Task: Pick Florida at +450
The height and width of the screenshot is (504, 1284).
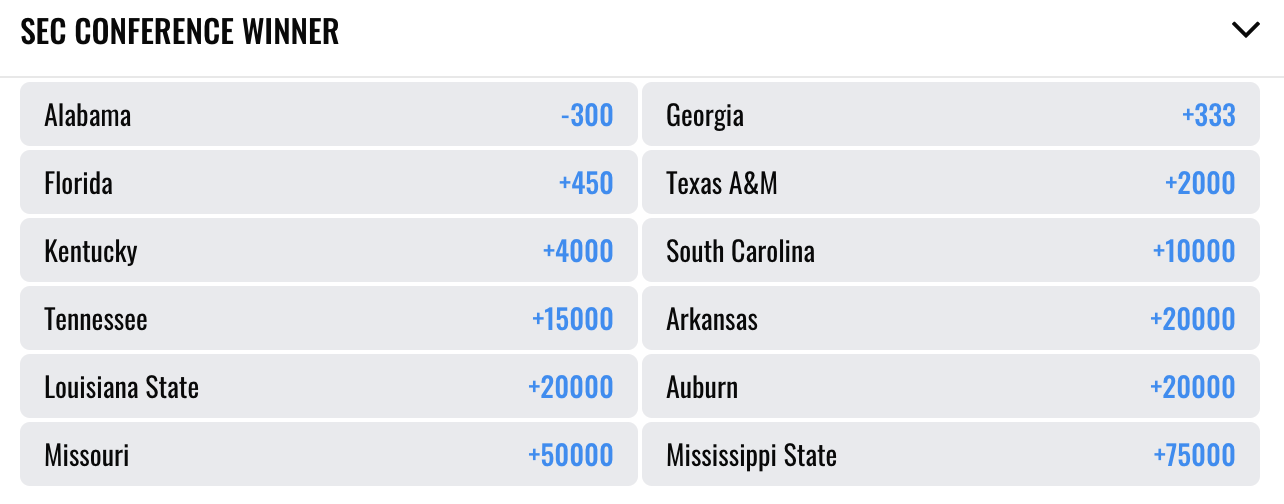Action: tap(329, 183)
